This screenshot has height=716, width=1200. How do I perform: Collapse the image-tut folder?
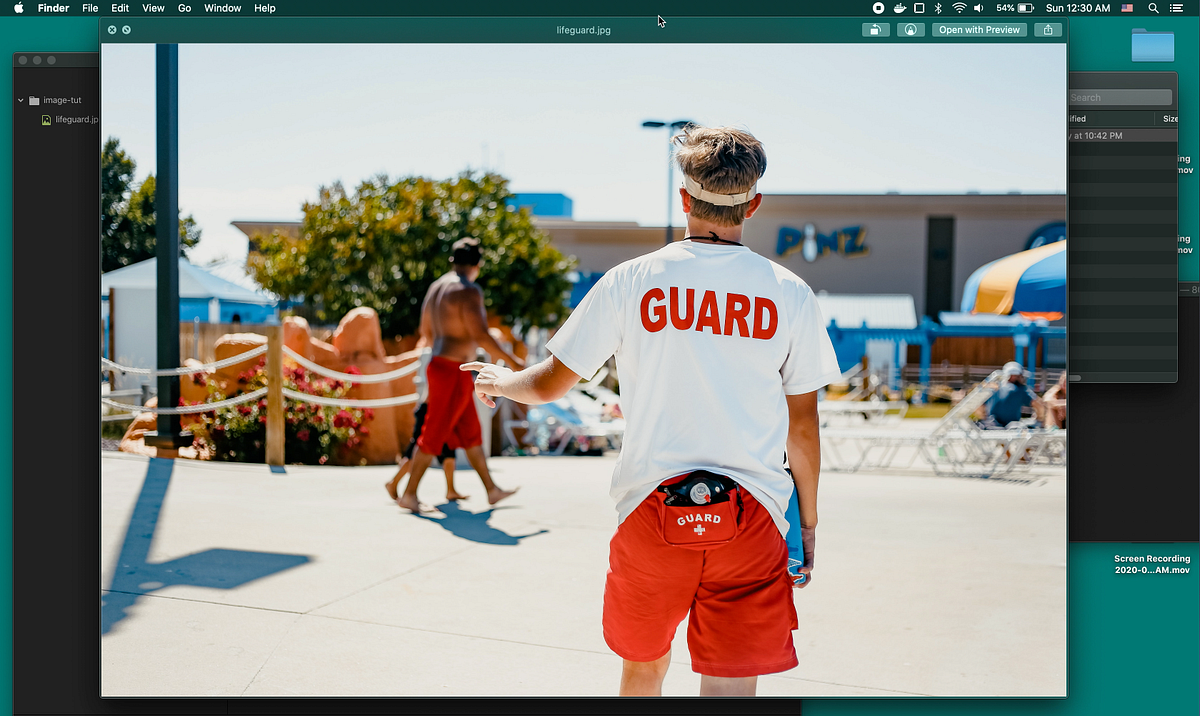[20, 100]
